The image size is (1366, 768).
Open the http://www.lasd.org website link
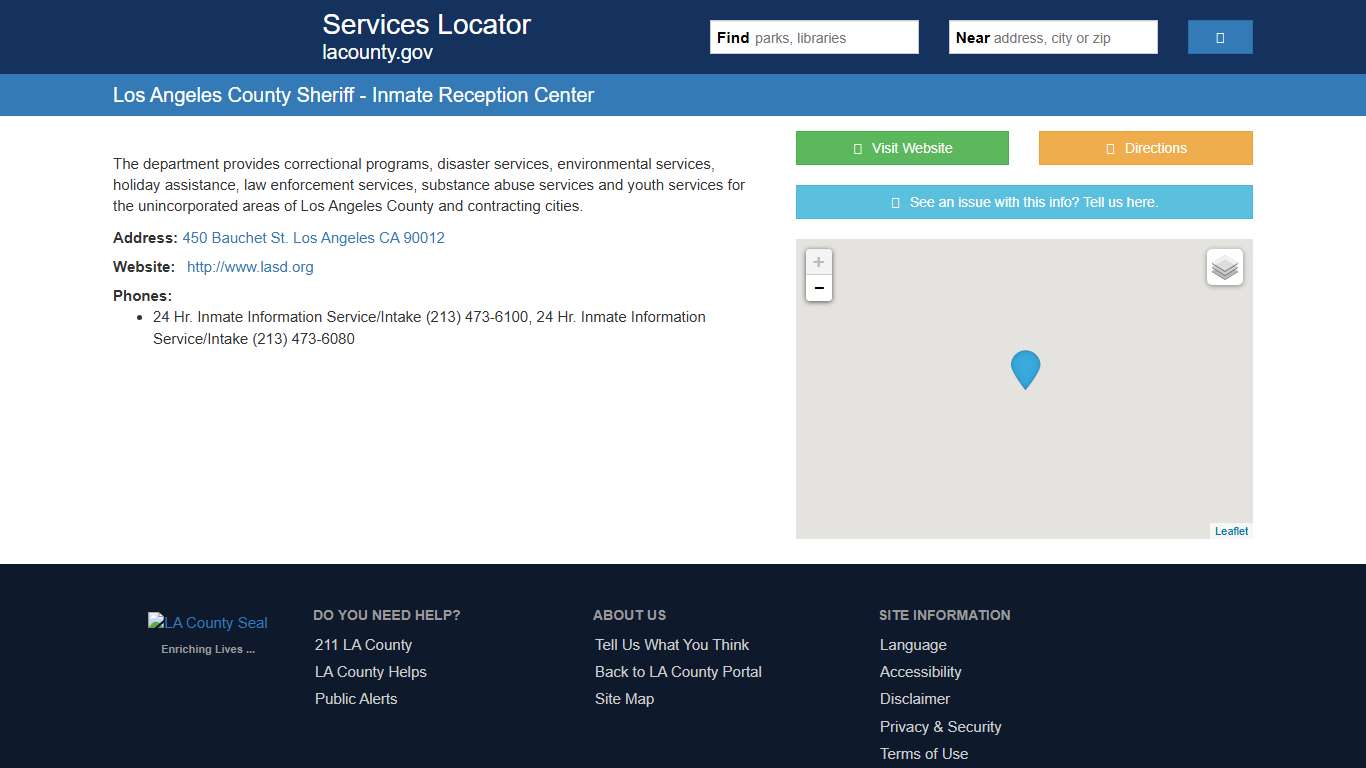tap(250, 267)
